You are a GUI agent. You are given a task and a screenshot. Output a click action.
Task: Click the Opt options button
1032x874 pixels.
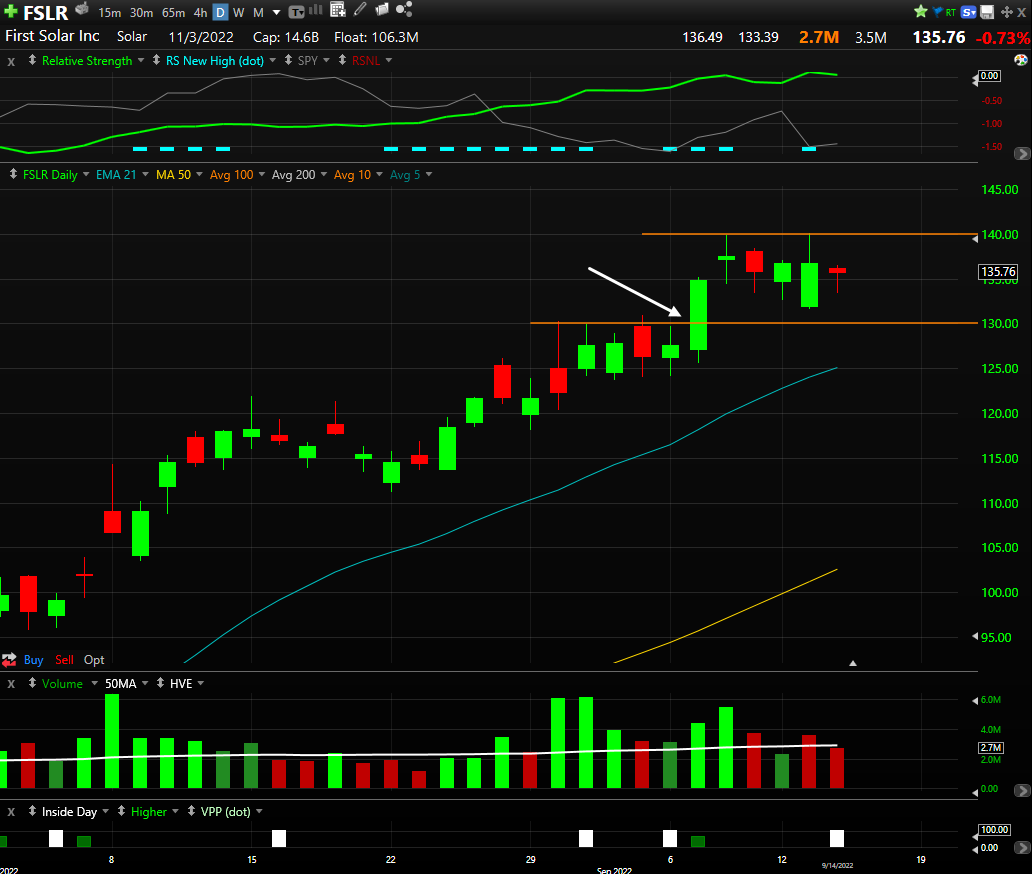(94, 659)
